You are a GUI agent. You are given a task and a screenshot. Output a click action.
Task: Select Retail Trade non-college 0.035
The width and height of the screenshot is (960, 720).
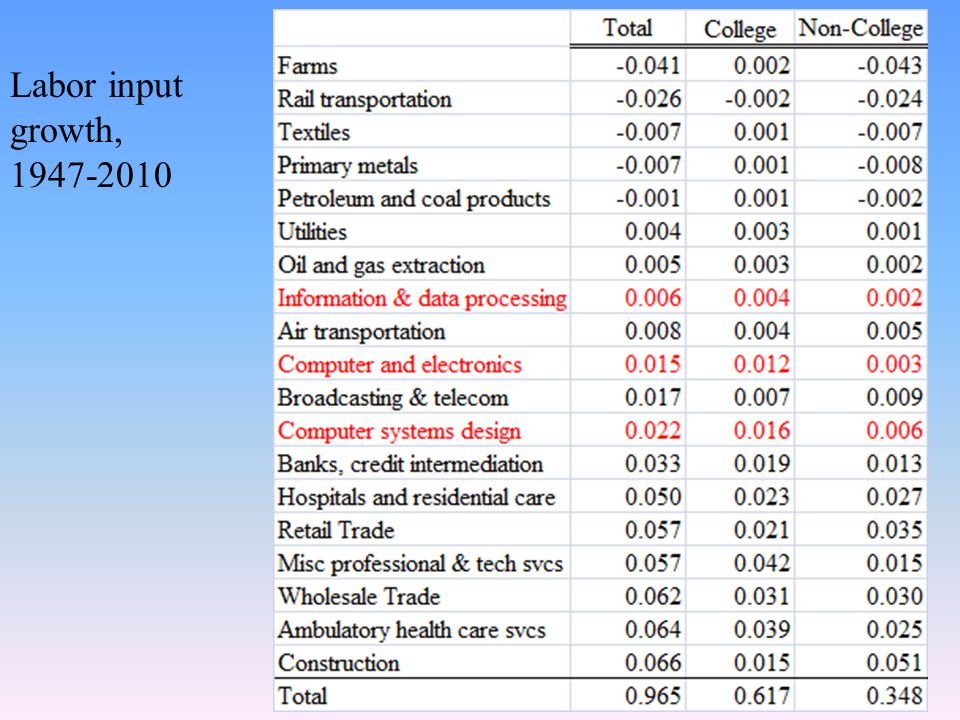(x=894, y=530)
